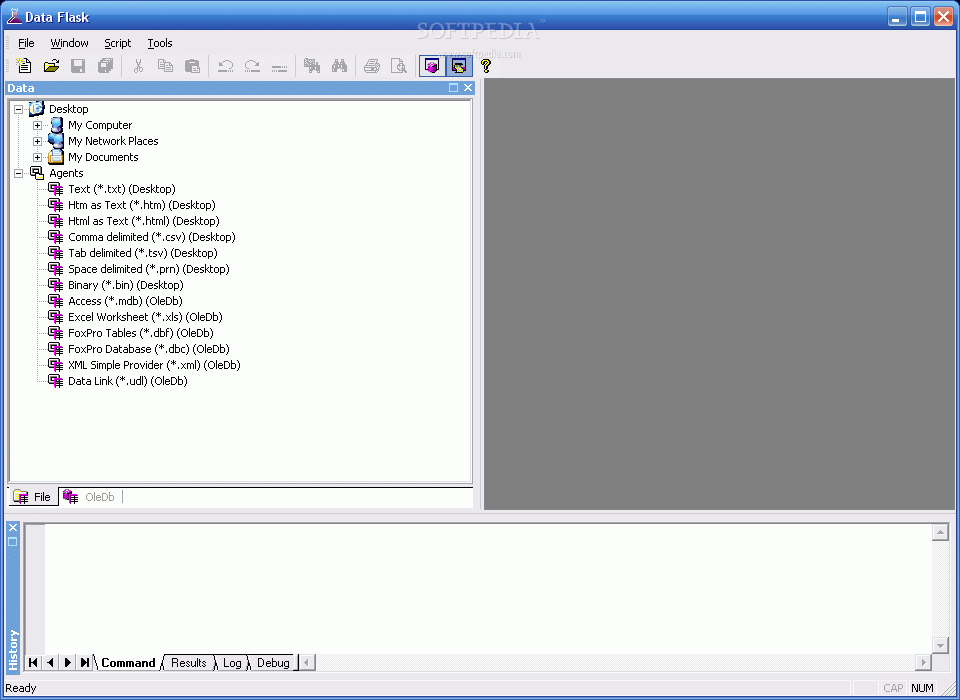
Task: Select Htm as Text (*.htm) agent
Action: point(141,205)
